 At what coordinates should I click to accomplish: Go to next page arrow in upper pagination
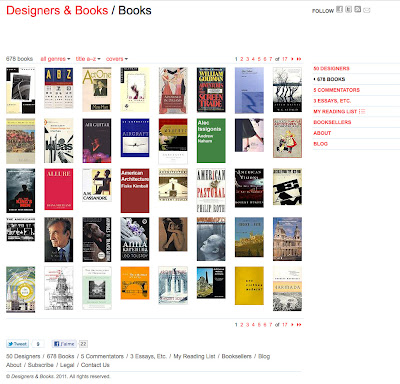click(x=292, y=59)
